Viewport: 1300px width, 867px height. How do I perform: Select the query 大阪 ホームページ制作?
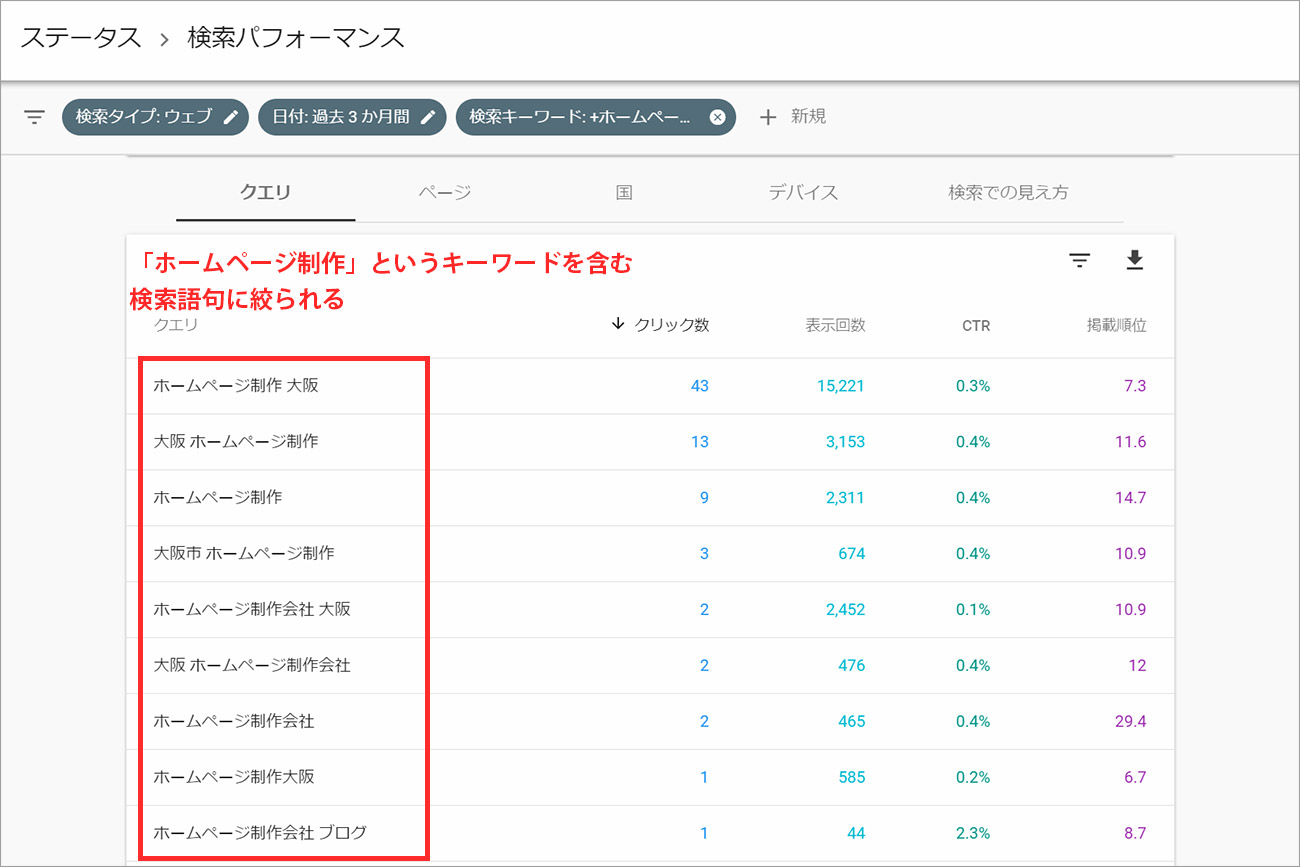tap(236, 441)
